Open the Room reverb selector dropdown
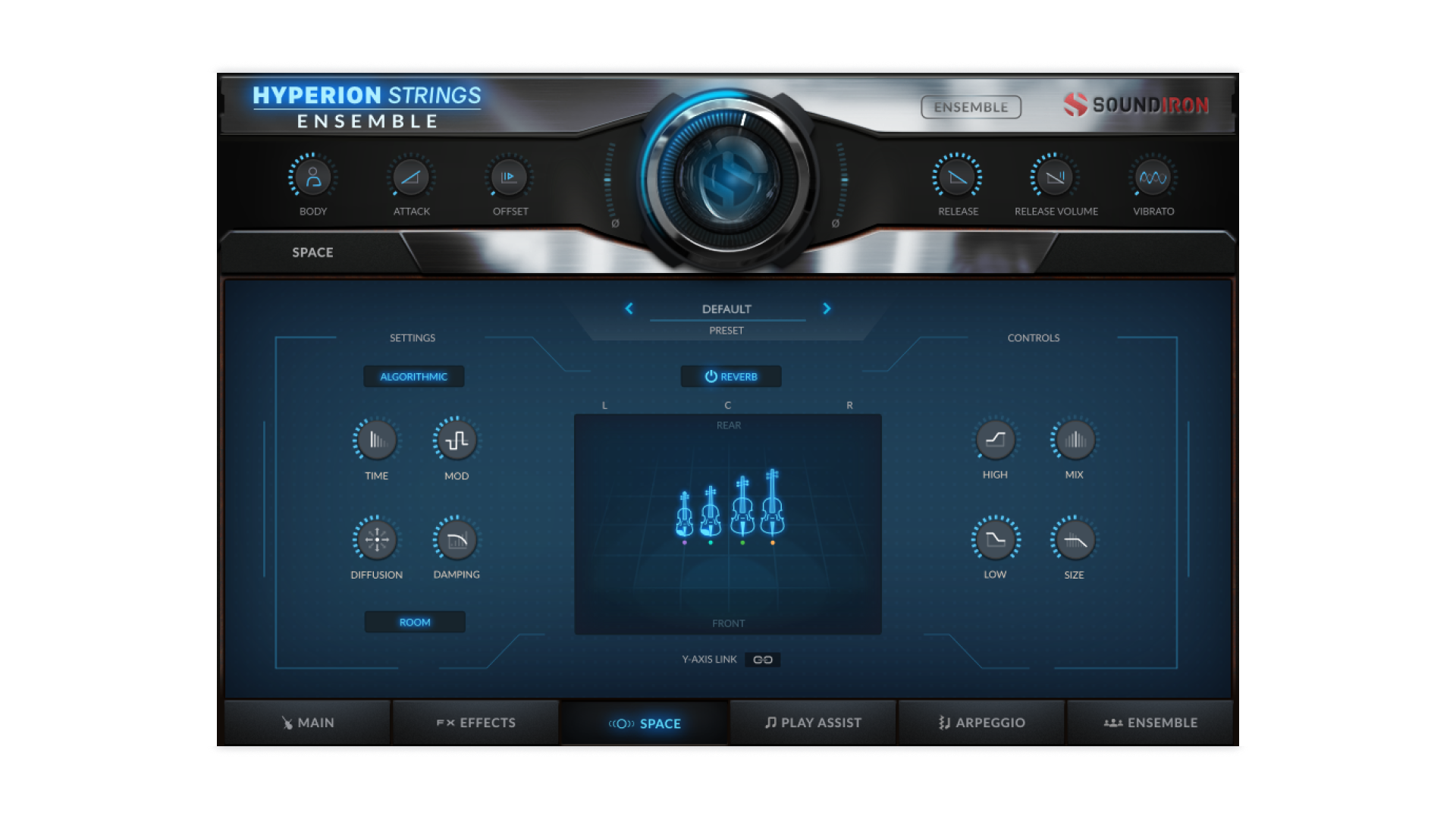Image resolution: width=1456 pixels, height=819 pixels. [x=415, y=622]
